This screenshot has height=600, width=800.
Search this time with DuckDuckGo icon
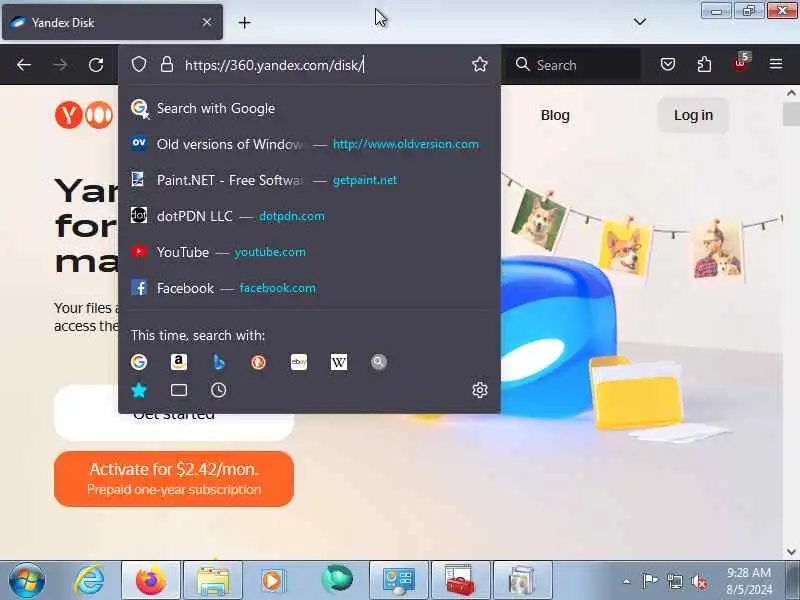259,362
